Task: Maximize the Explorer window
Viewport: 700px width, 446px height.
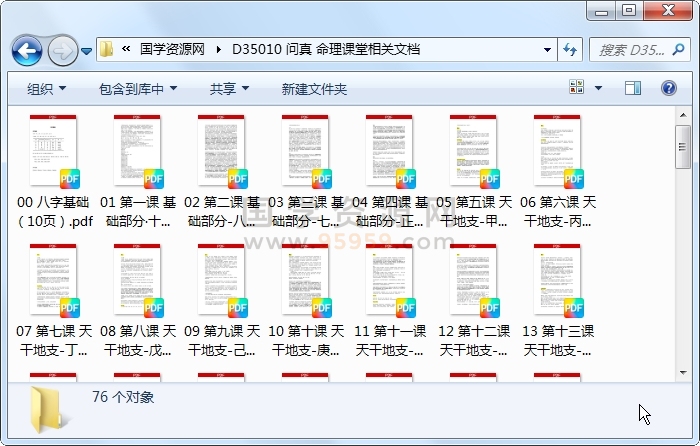Action: [629, 10]
